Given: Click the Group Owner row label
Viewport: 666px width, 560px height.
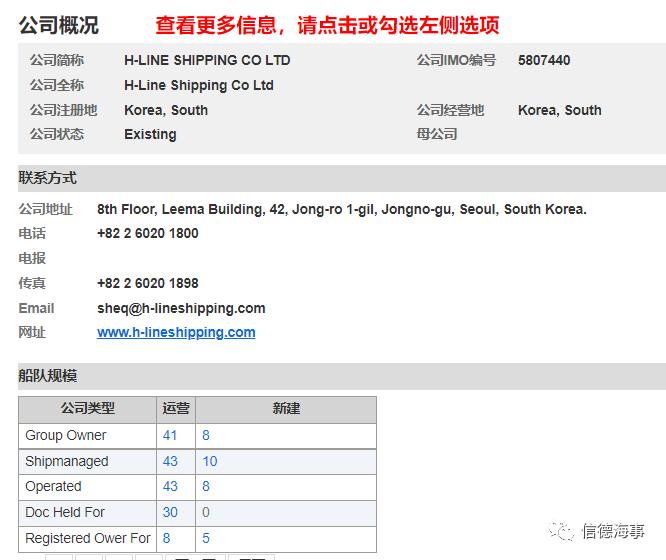Looking at the screenshot, I should (66, 435).
